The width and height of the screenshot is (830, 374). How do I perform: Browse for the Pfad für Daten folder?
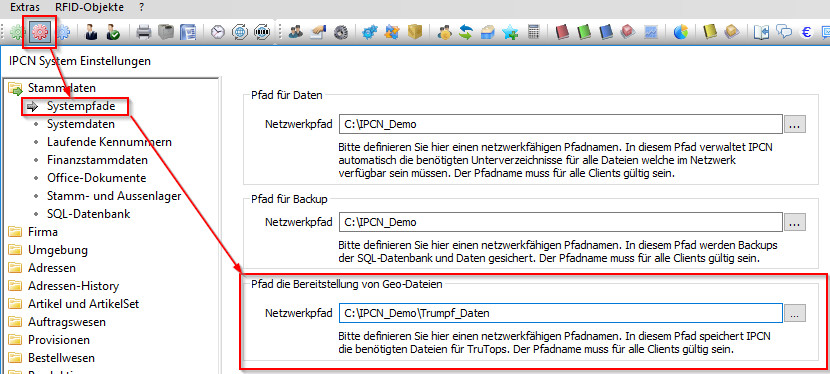(x=795, y=125)
